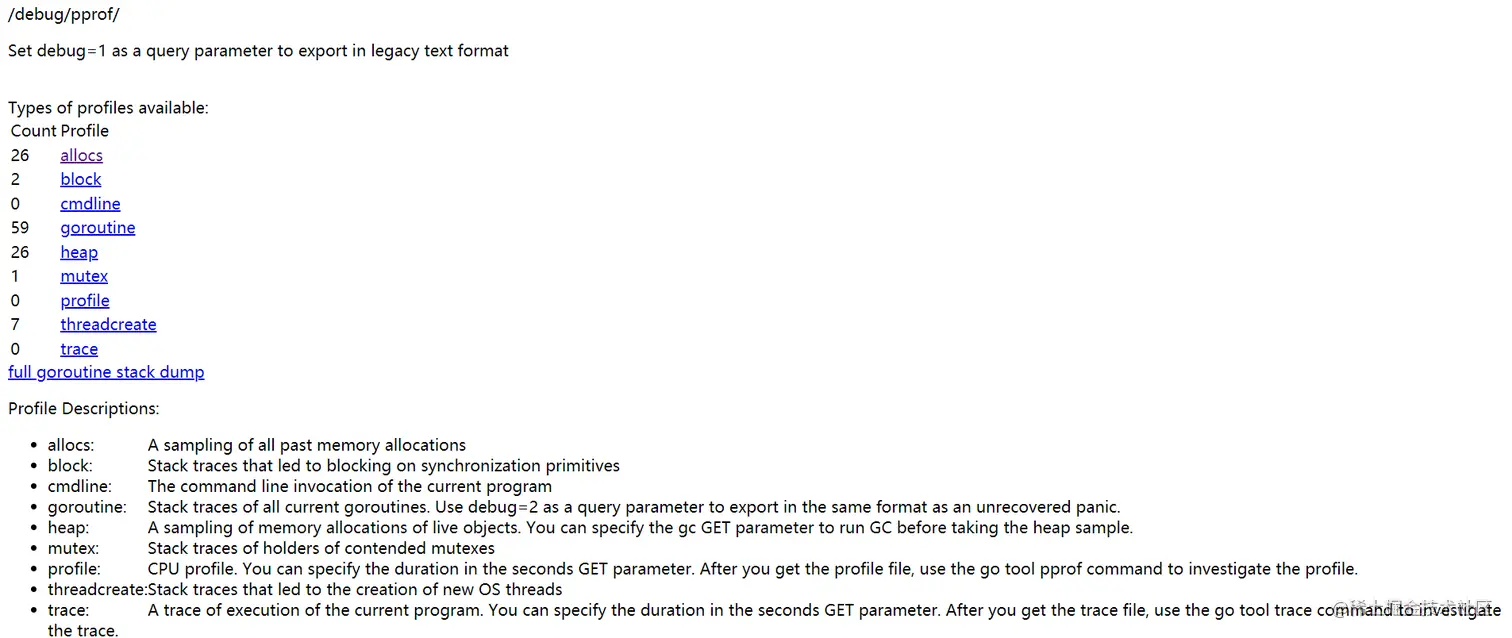Click the threadcreate count value 7

point(15,325)
